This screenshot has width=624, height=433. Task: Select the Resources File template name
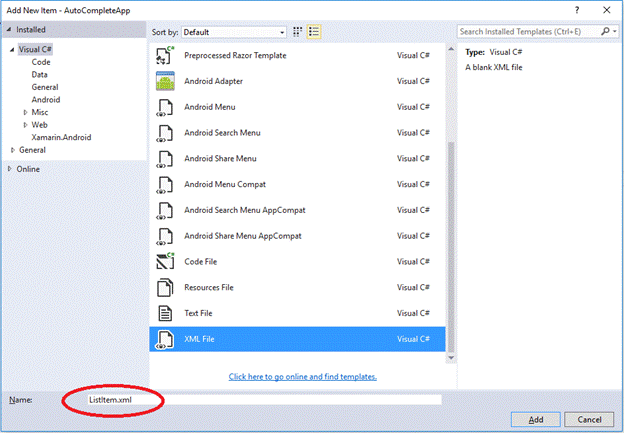point(209,287)
